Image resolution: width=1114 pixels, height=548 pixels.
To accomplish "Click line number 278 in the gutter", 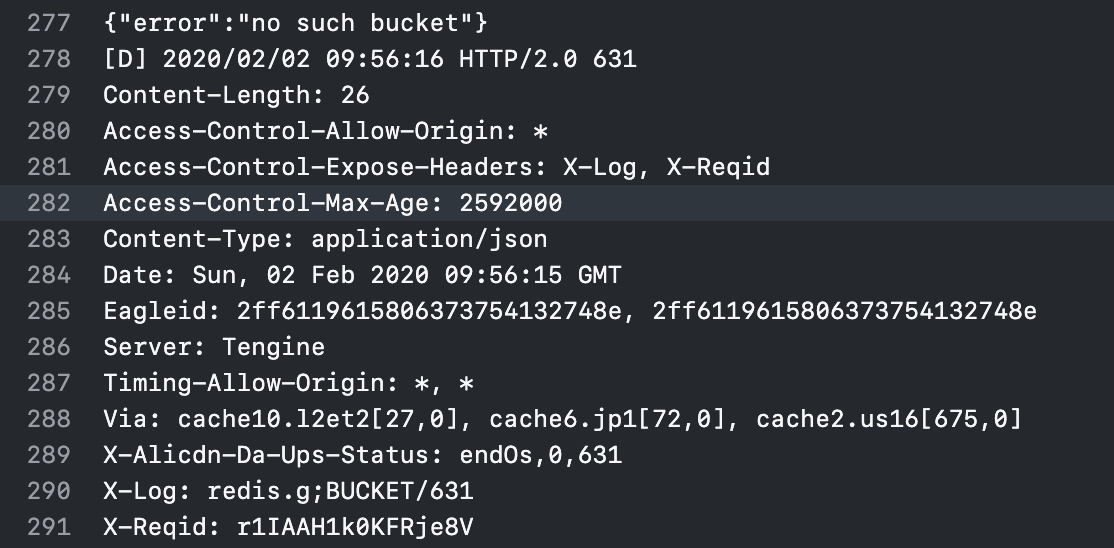I will click(x=48, y=59).
